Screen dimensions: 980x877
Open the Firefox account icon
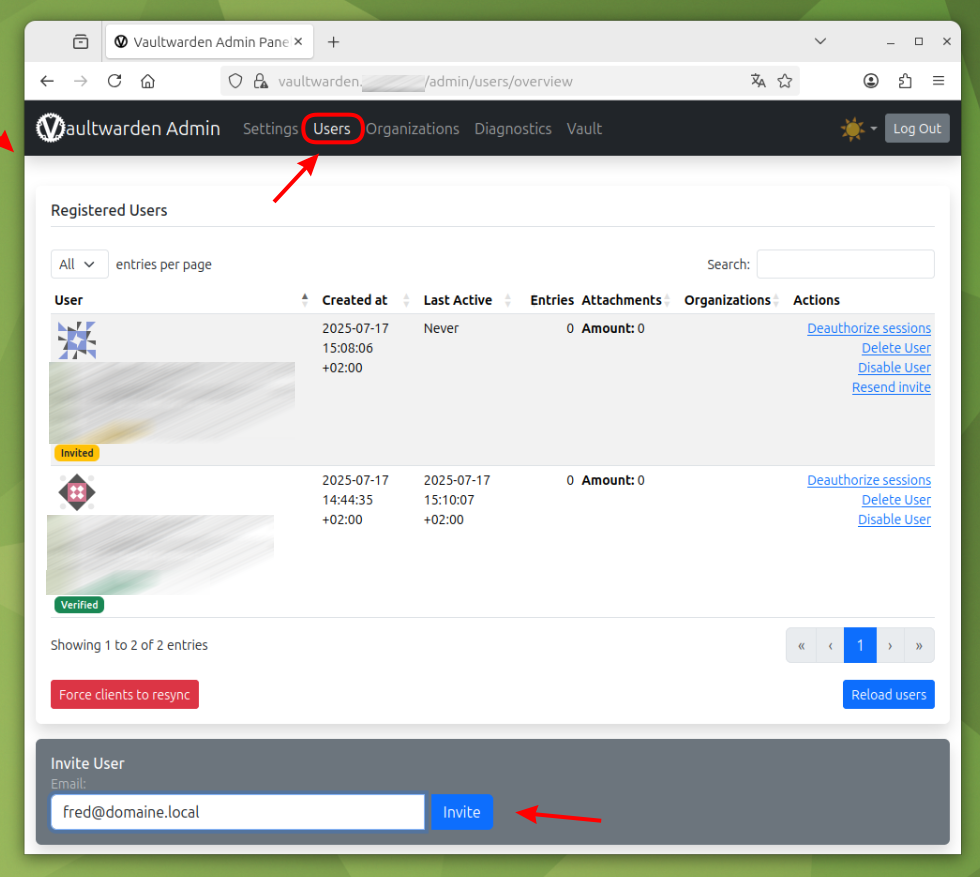871,81
